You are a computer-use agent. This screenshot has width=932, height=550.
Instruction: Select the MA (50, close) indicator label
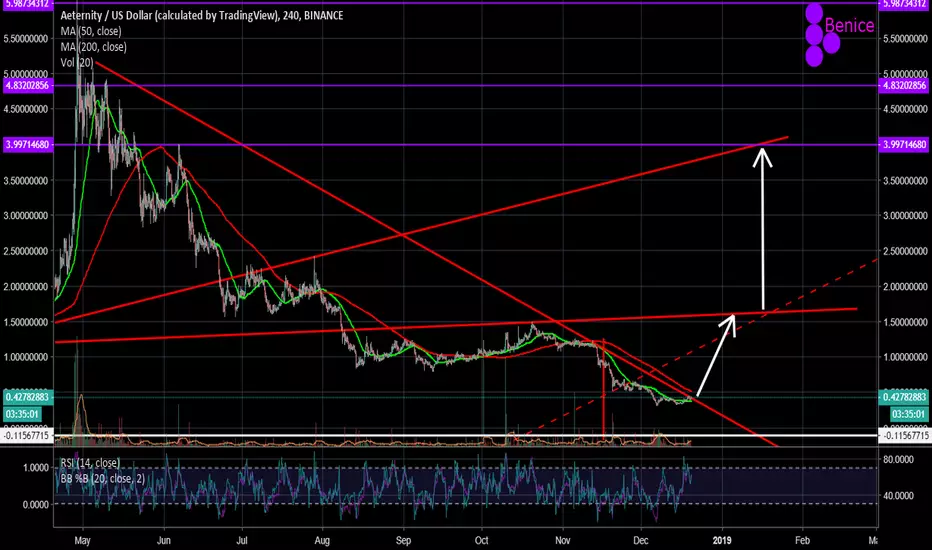click(x=91, y=31)
